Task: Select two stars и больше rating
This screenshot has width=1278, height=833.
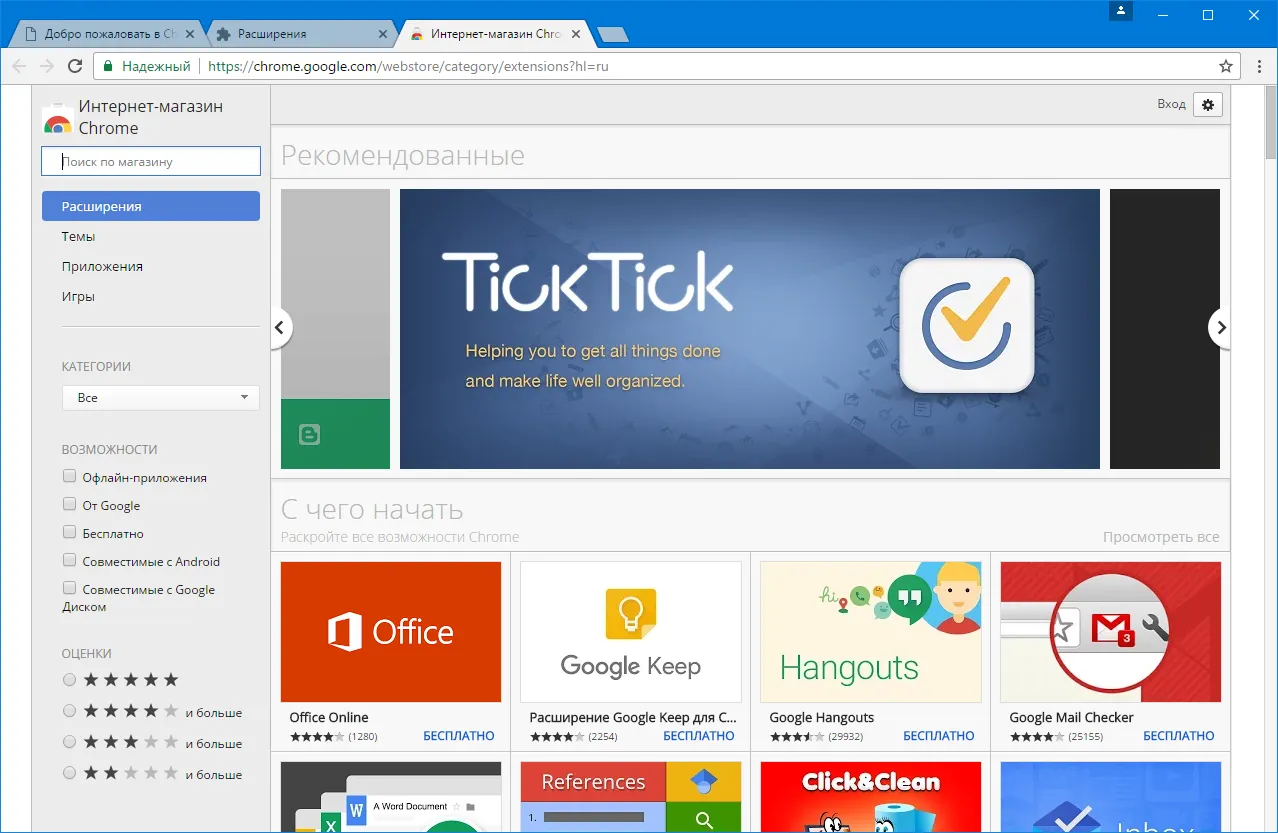Action: 69,773
